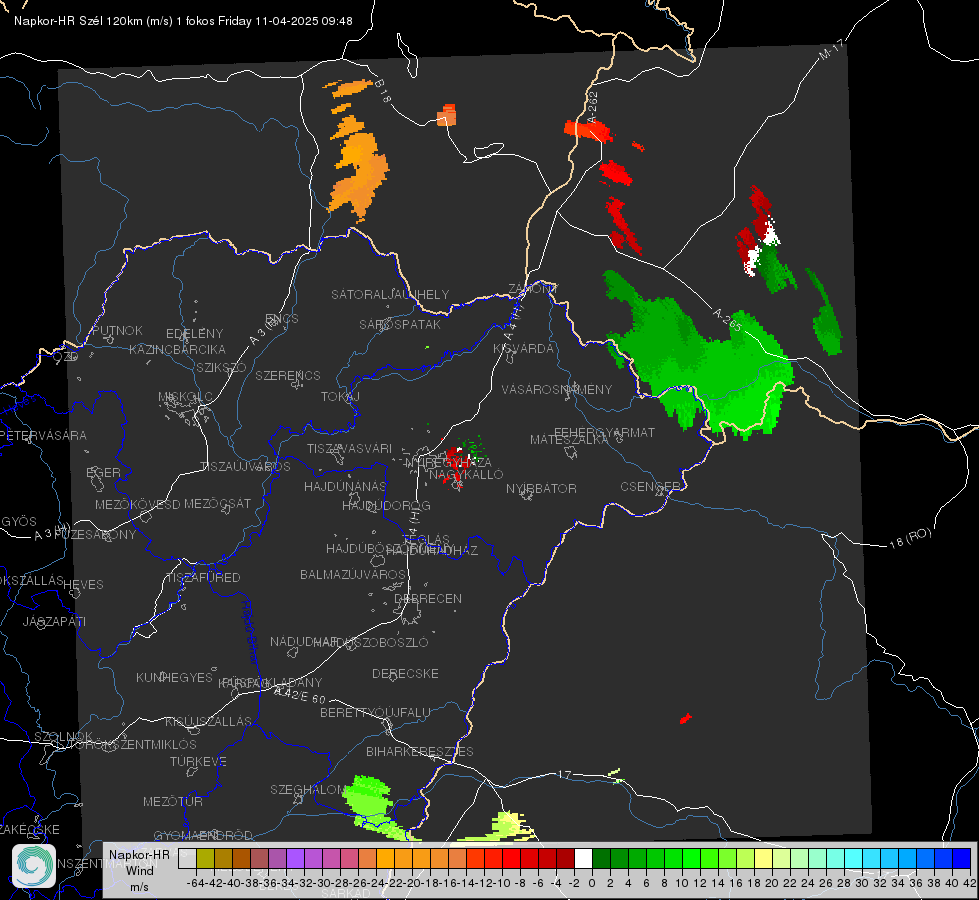The width and height of the screenshot is (979, 900).
Task: Select the dark blue swatch between 40 and 42
Action: click(962, 859)
